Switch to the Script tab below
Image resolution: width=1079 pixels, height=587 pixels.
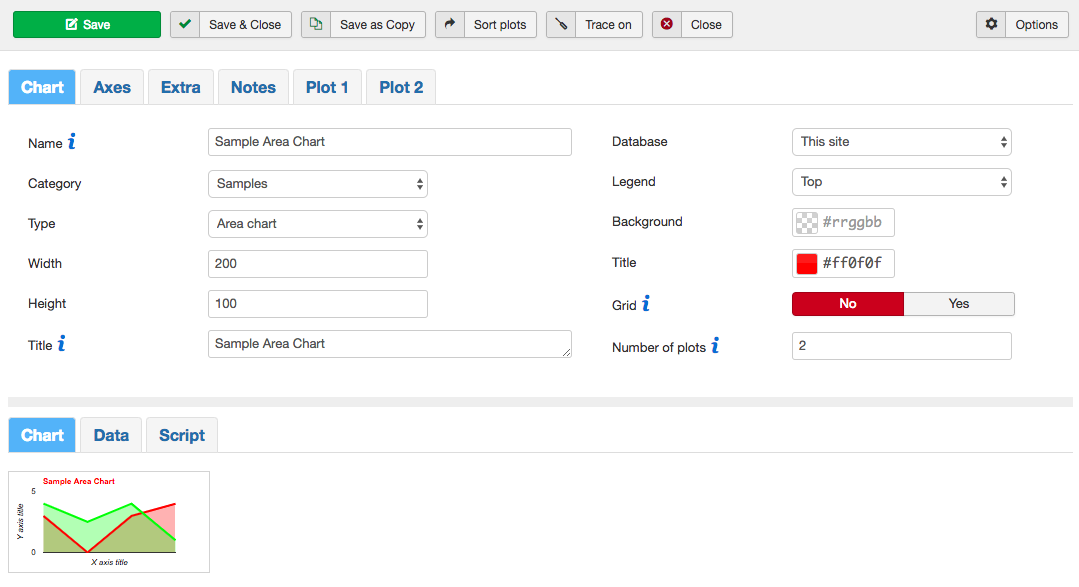(x=181, y=436)
